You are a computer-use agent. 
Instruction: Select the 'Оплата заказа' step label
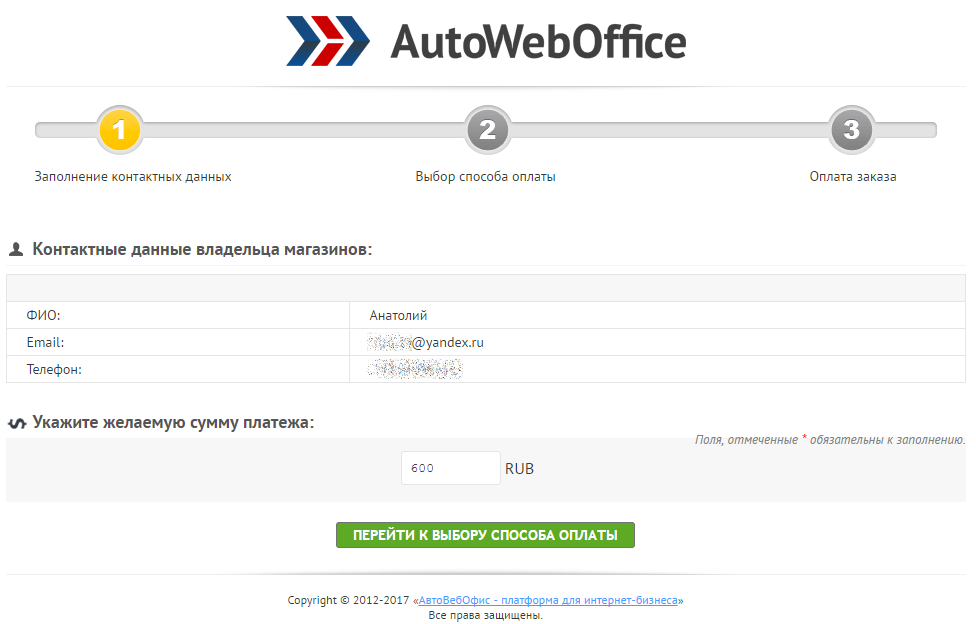tap(852, 177)
